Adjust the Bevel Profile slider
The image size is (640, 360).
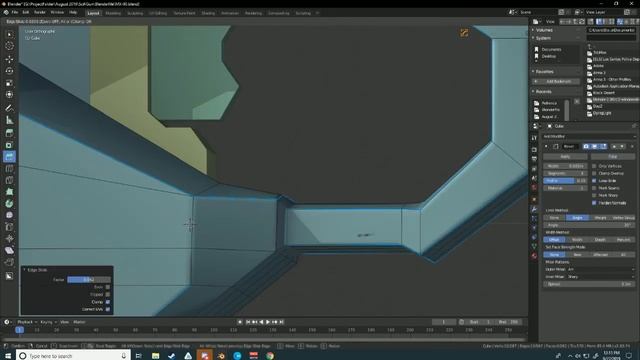click(x=565, y=181)
